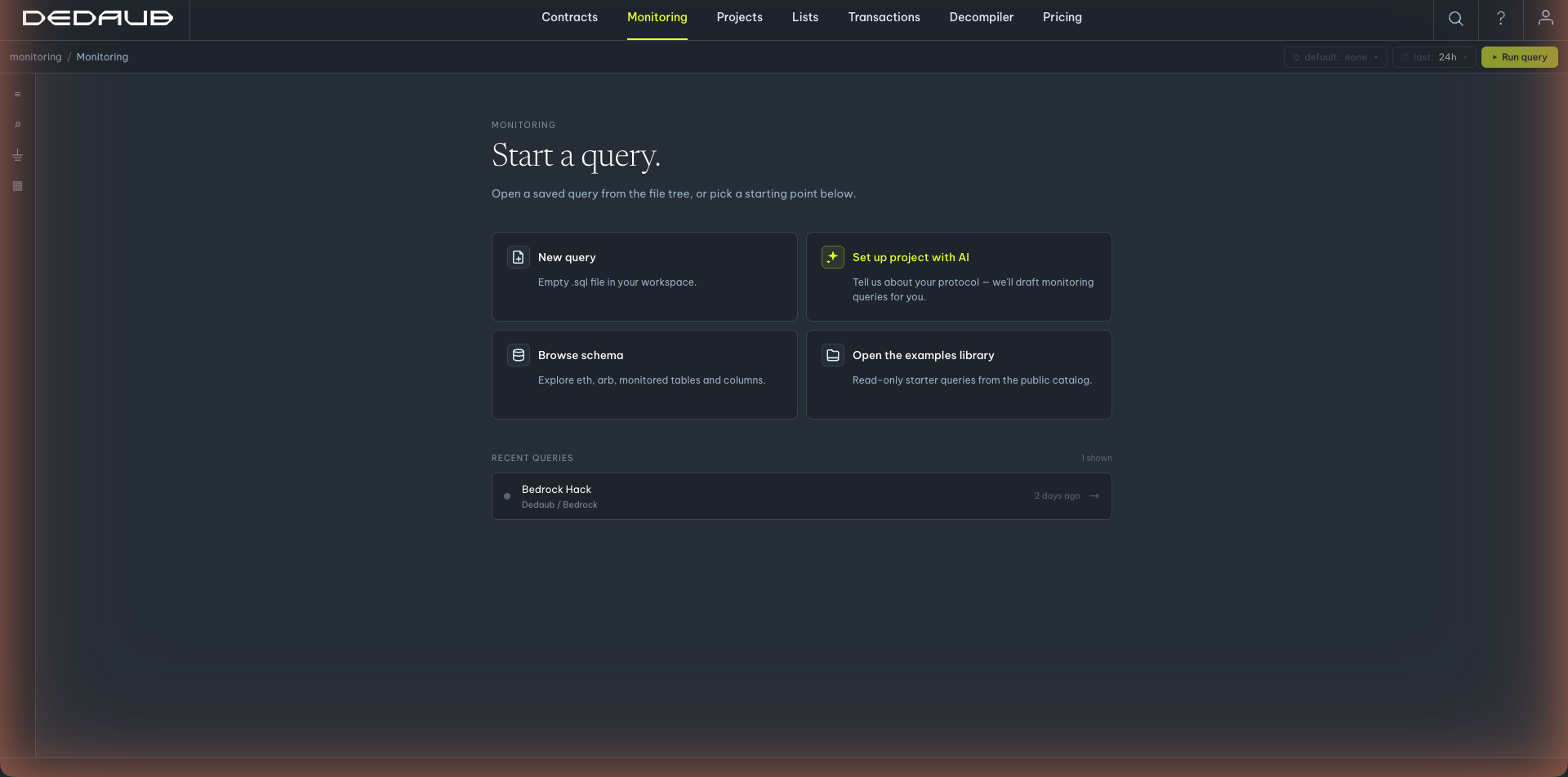Click the Browse schema database icon
Screen dimensions: 1568x777
(519, 355)
